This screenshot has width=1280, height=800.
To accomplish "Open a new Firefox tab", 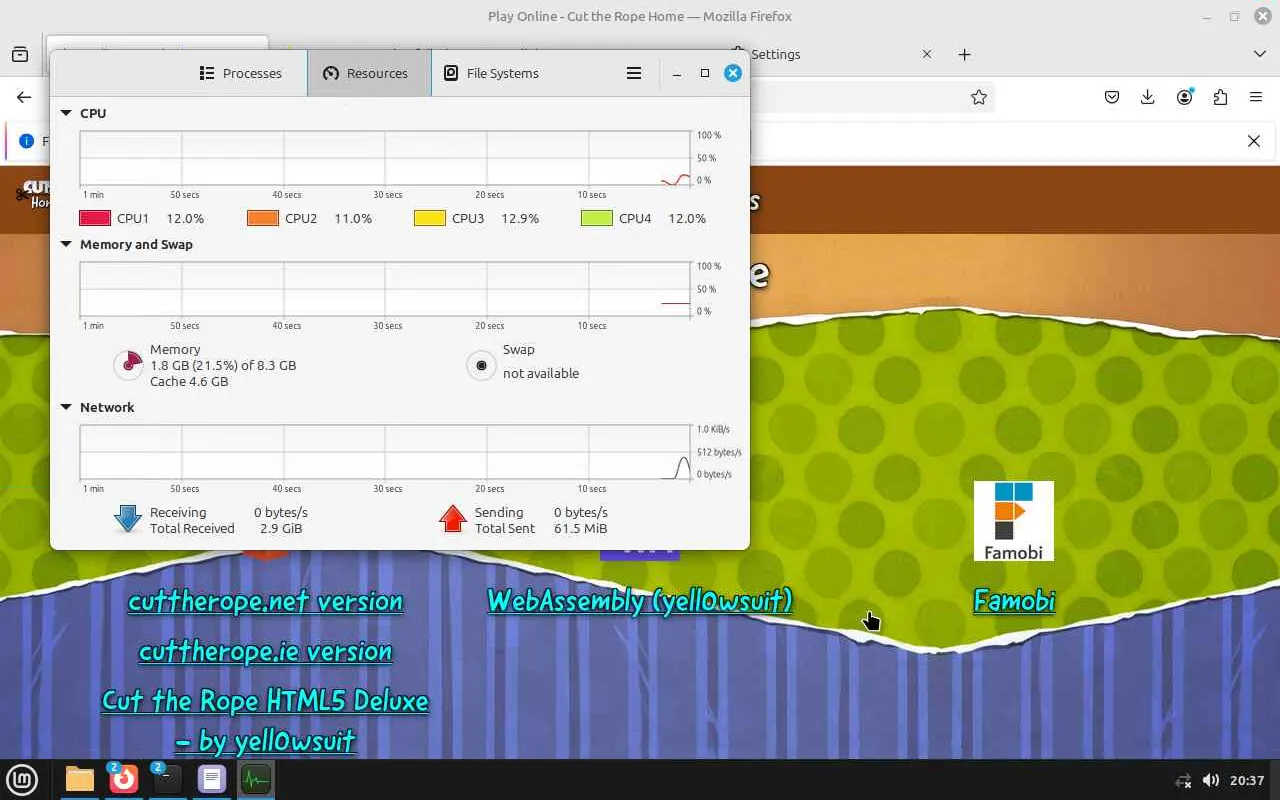I will pos(964,54).
